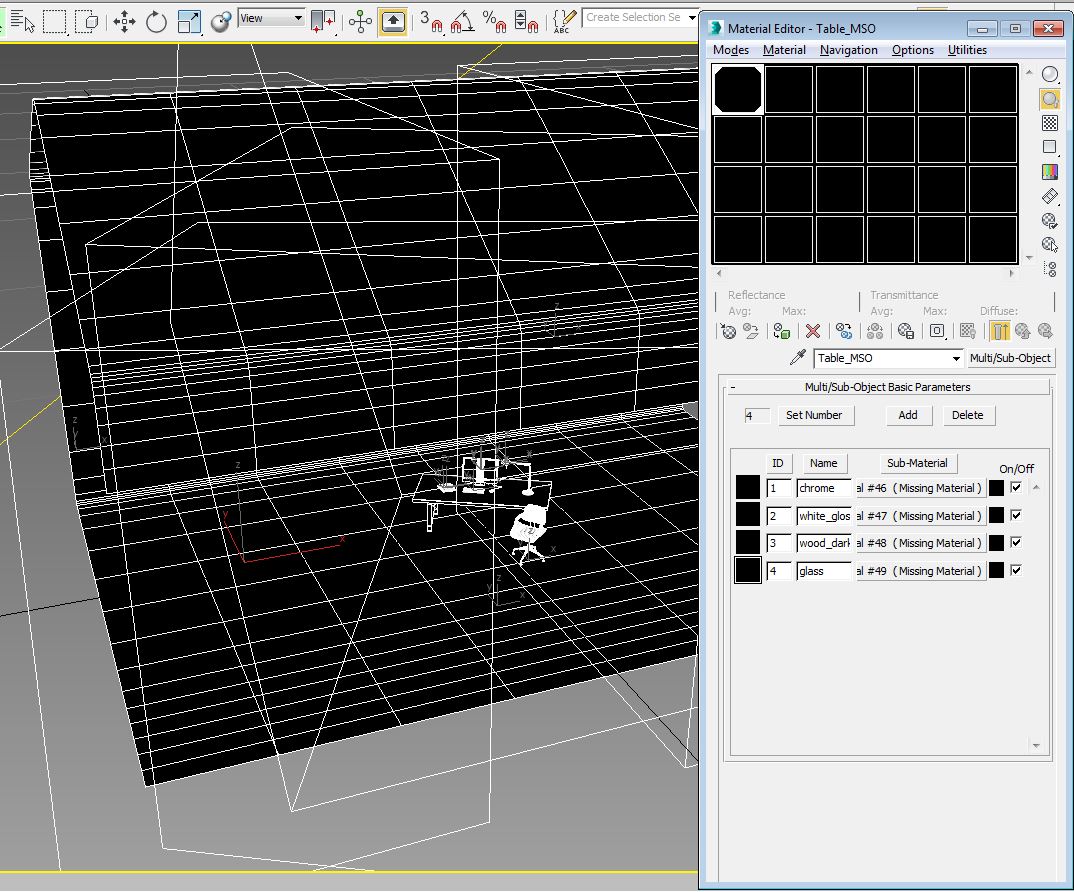Click the color swatch for white_glos row
Screen dimensions: 1074x892
[996, 516]
